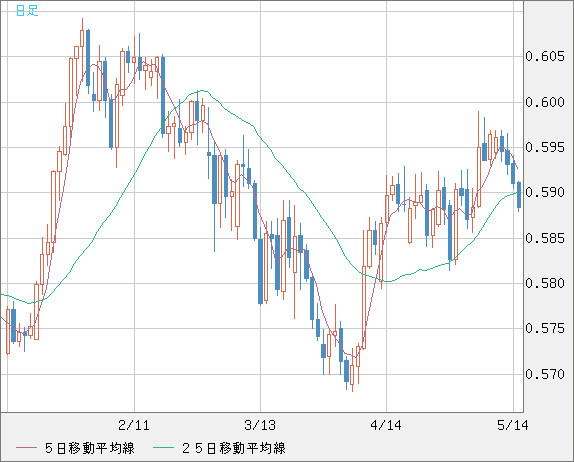Click the 2/11 date axis label
The width and height of the screenshot is (574, 462).
134,425
